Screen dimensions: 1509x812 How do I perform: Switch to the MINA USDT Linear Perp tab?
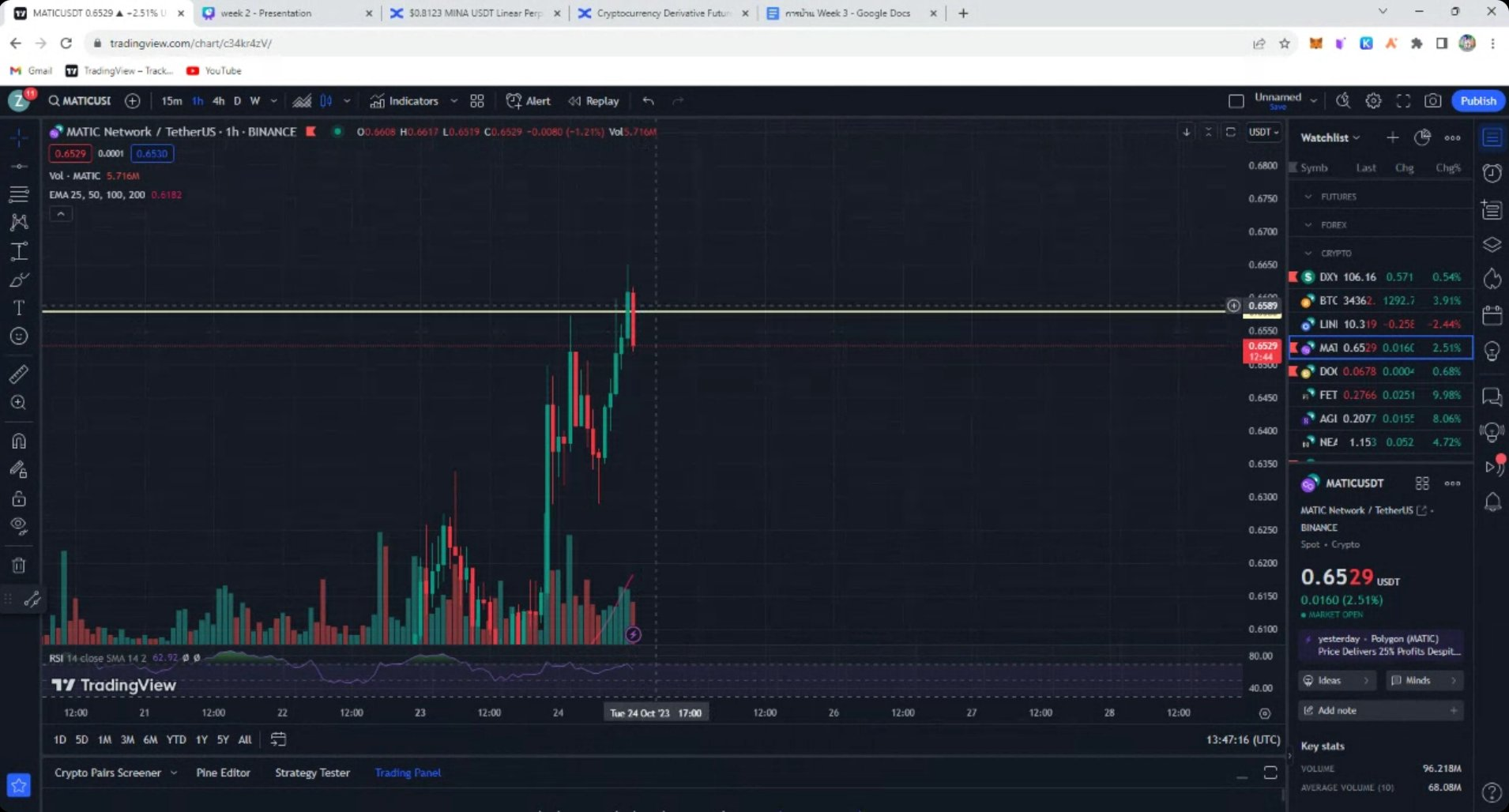click(x=474, y=13)
